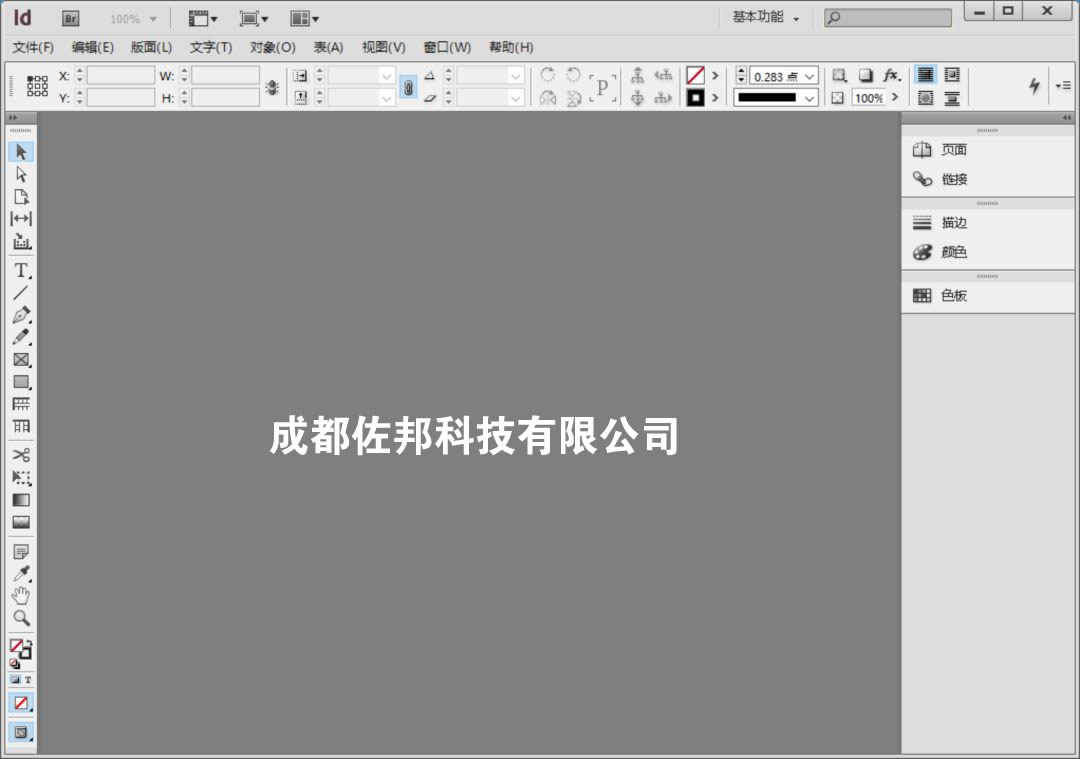Select the Type tool

point(21,270)
